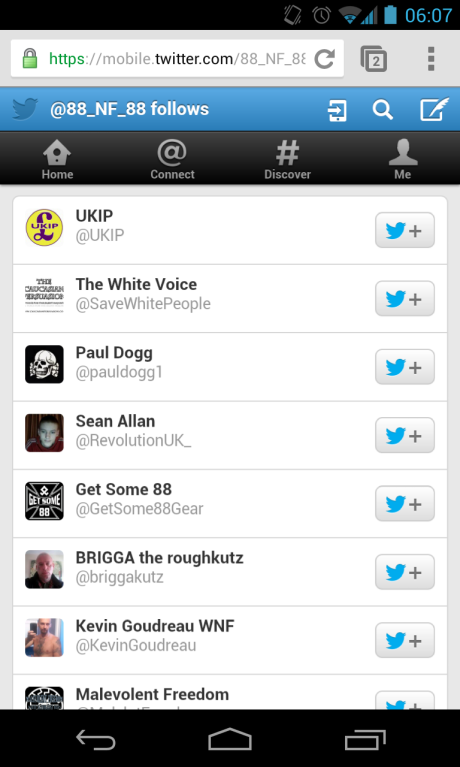Compose a new tweet with quill icon
Screen dimensions: 460x767
(435, 109)
